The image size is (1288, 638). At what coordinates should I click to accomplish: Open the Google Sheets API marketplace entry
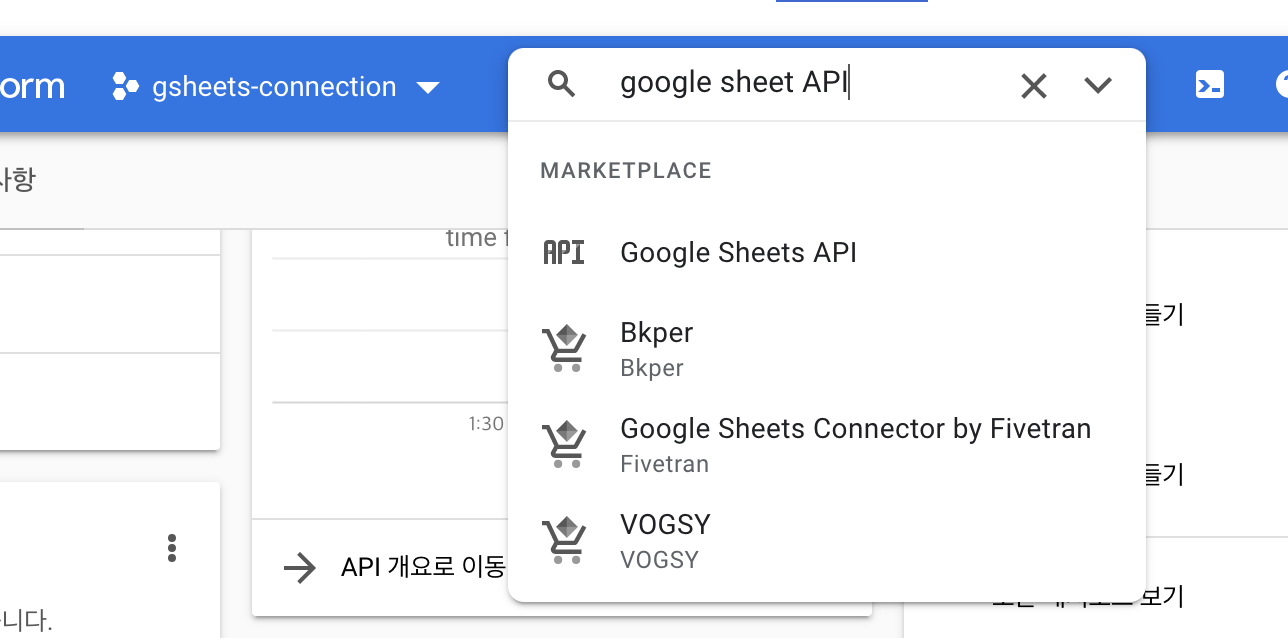738,252
